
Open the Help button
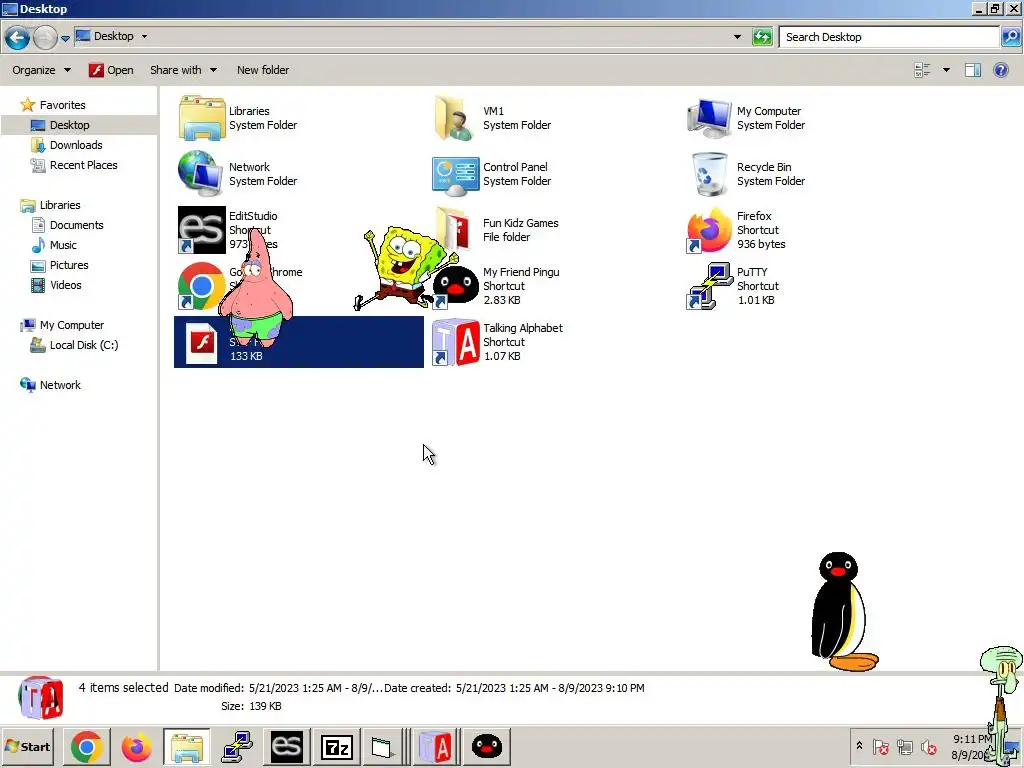click(1000, 70)
